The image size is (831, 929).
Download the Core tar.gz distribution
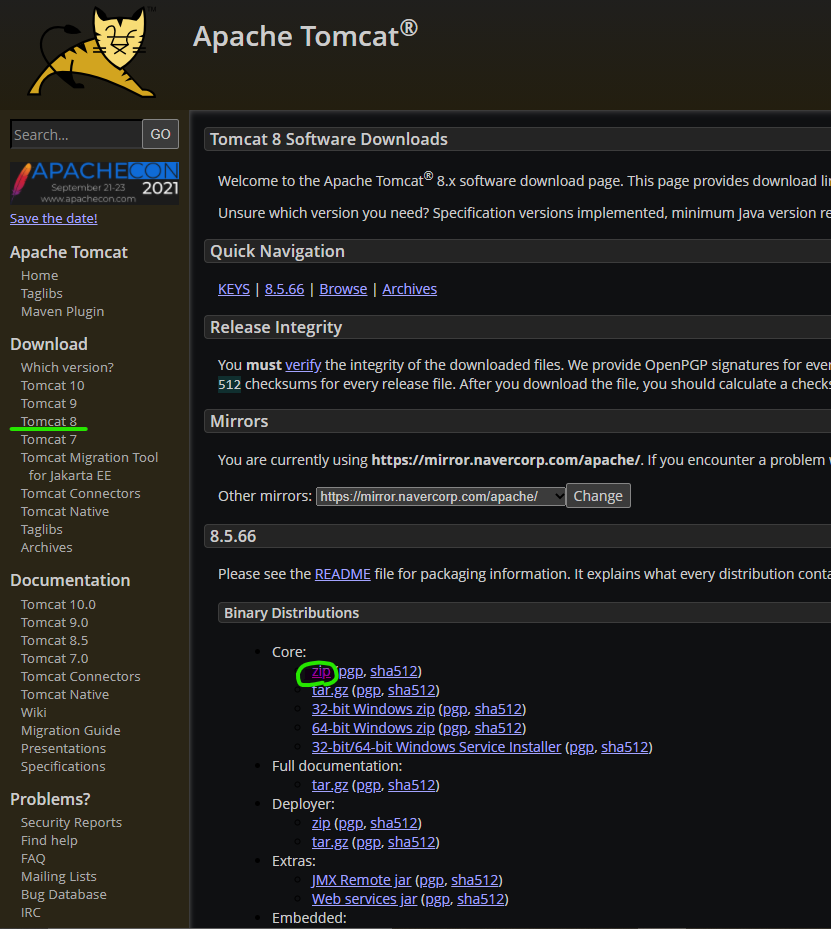point(330,690)
